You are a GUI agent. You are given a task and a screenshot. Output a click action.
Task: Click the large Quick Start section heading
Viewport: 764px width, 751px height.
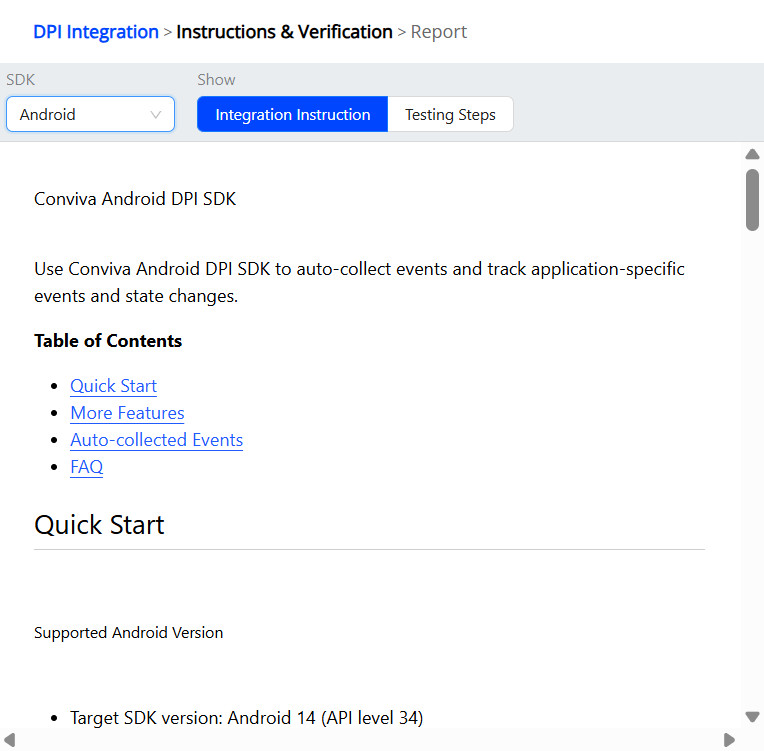(99, 525)
